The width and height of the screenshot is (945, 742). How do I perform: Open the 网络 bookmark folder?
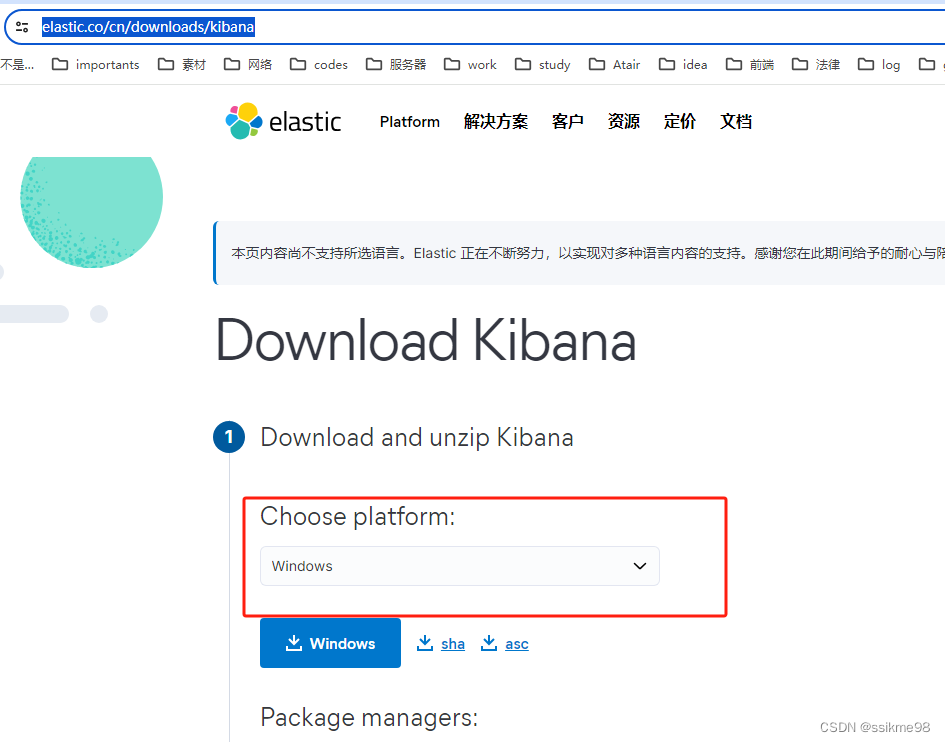[x=248, y=64]
